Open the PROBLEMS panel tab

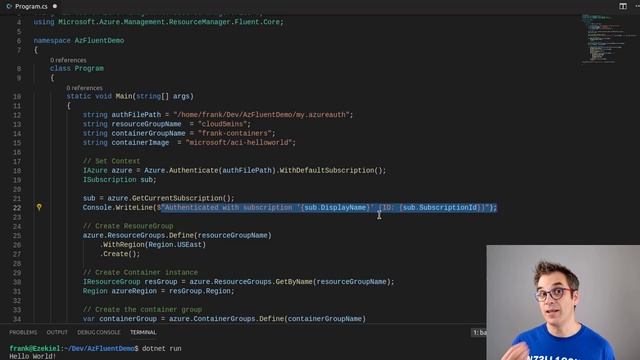coord(23,332)
